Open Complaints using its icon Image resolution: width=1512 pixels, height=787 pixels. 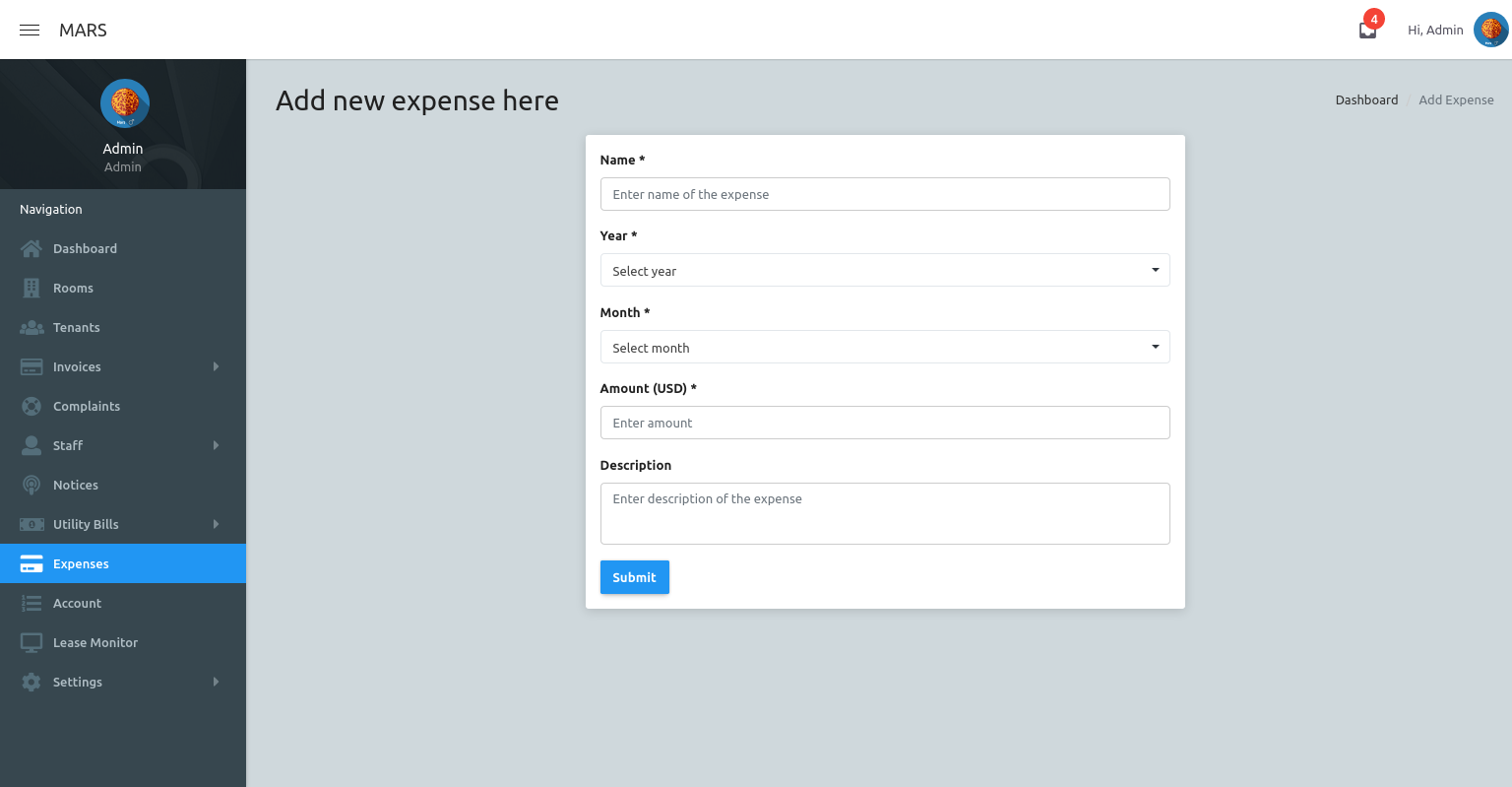(x=31, y=406)
